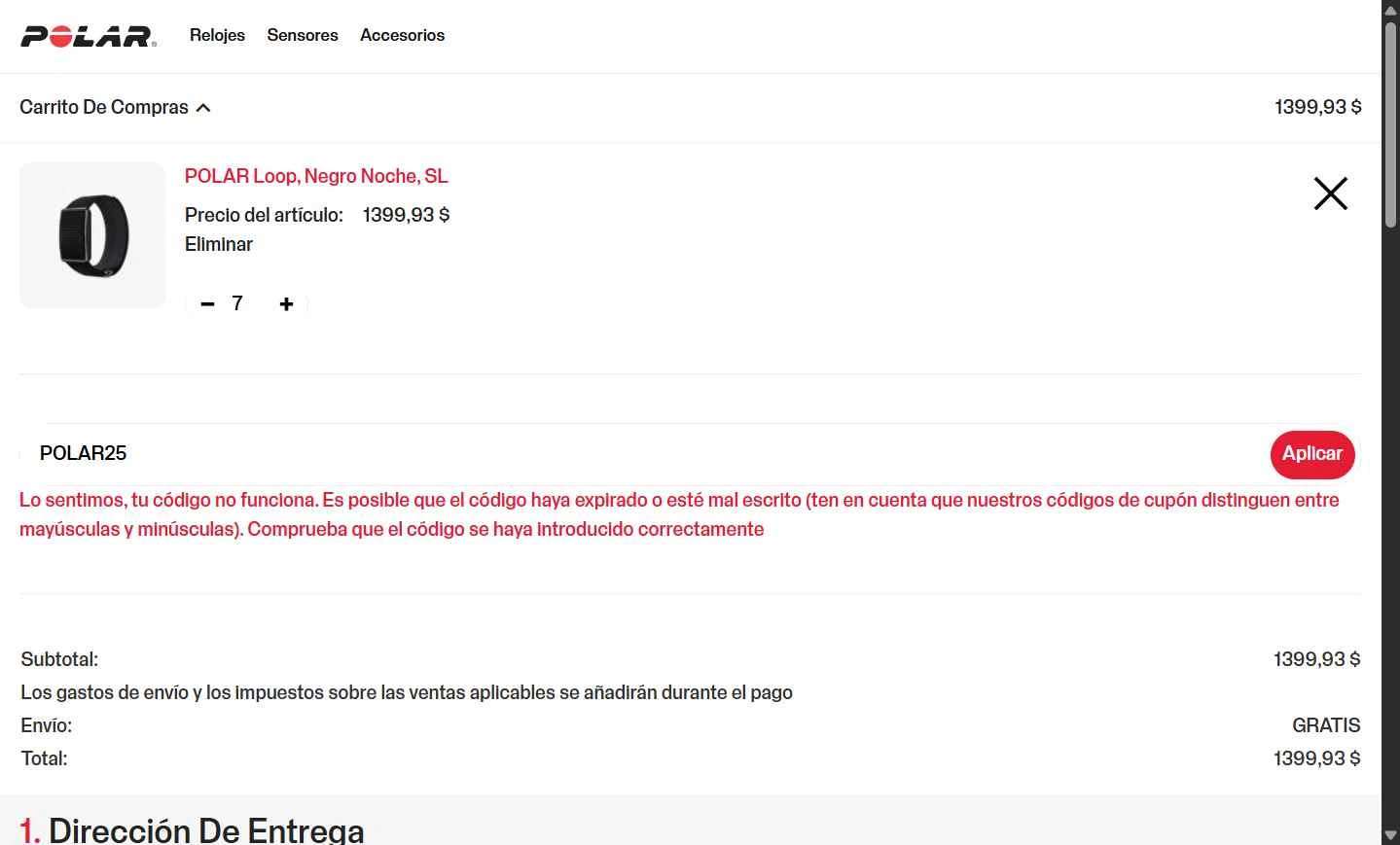Apply the coupon with Aplicar

pyautogui.click(x=1312, y=454)
